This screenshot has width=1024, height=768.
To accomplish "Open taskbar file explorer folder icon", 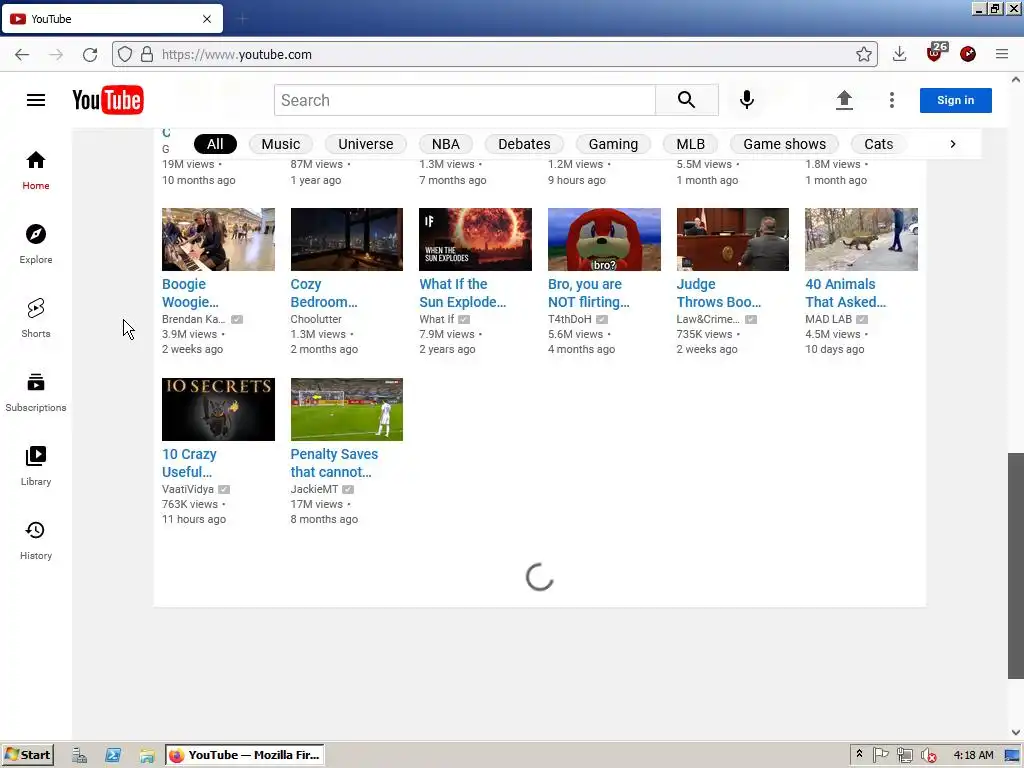I will (147, 756).
